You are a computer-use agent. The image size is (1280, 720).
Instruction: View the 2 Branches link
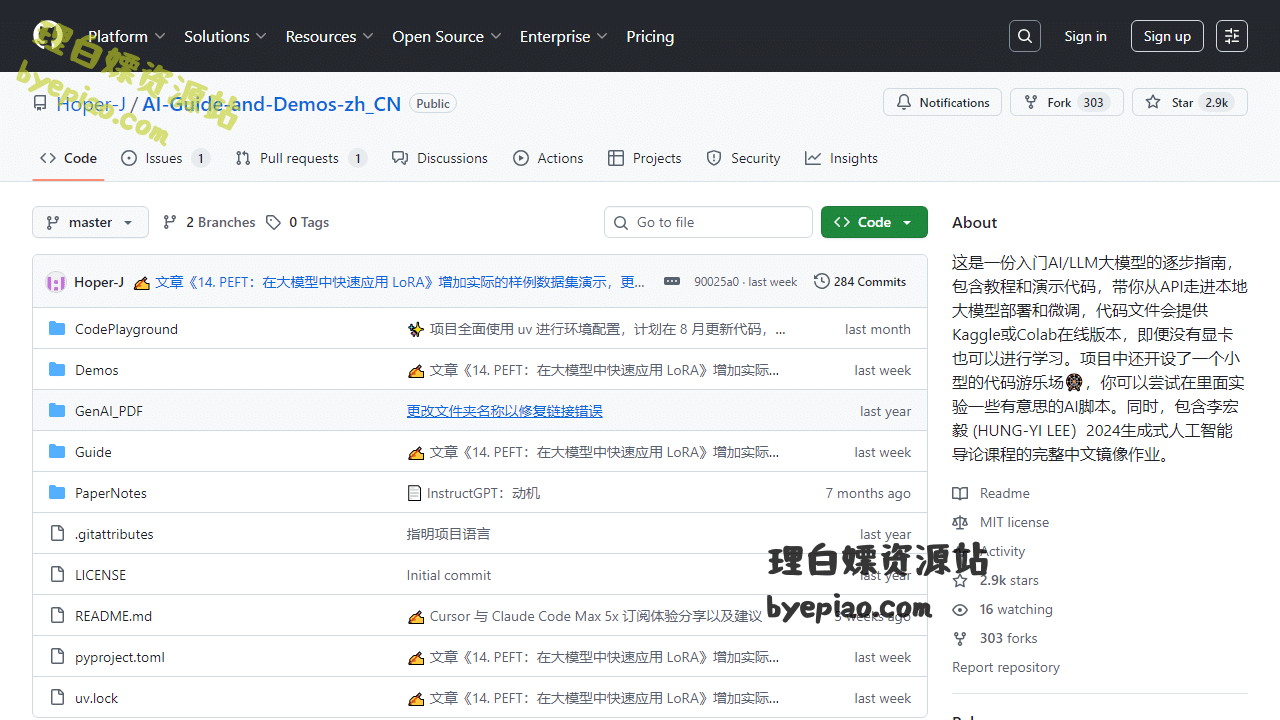click(x=209, y=222)
